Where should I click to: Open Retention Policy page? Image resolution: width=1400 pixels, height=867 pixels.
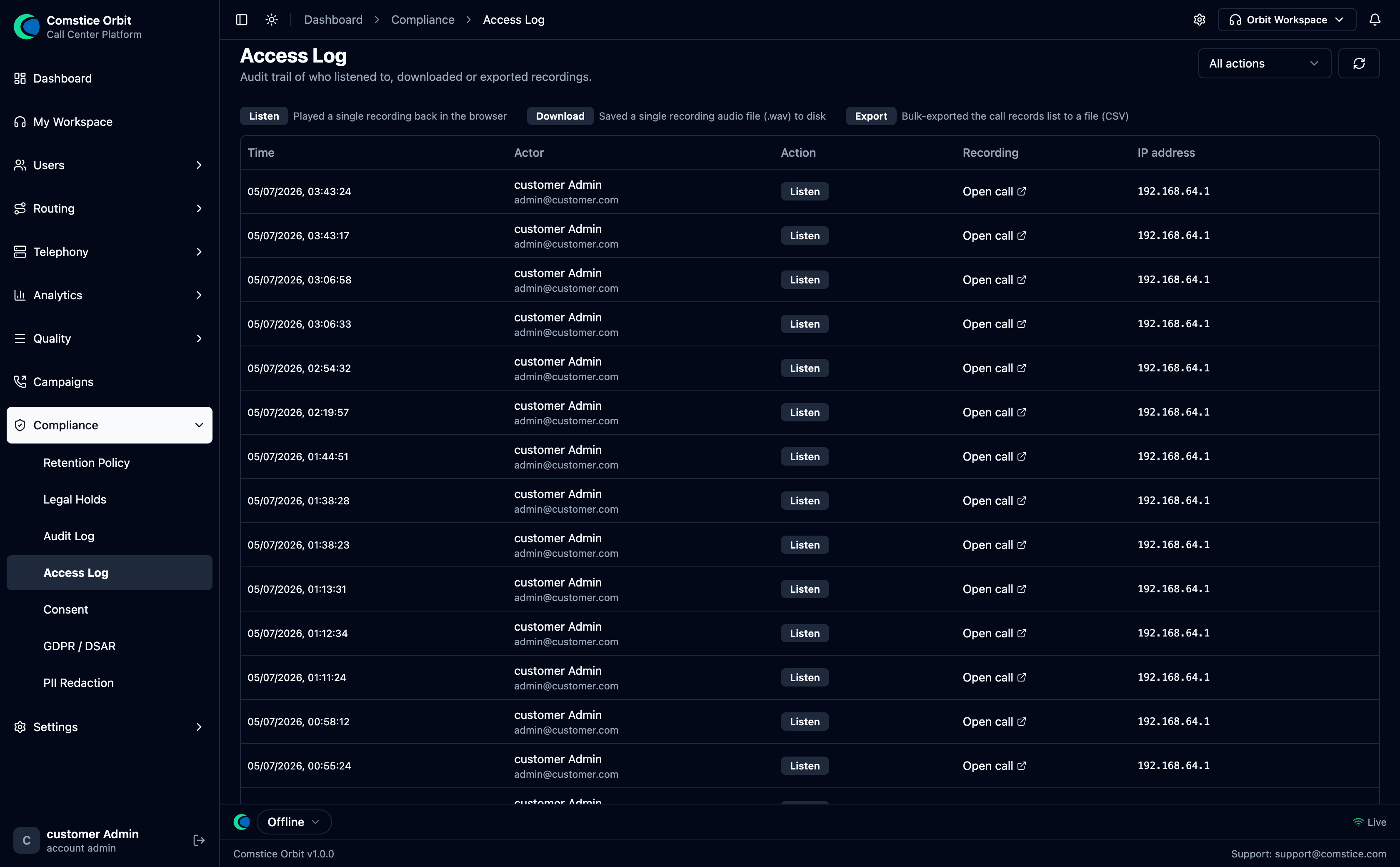[x=87, y=463]
